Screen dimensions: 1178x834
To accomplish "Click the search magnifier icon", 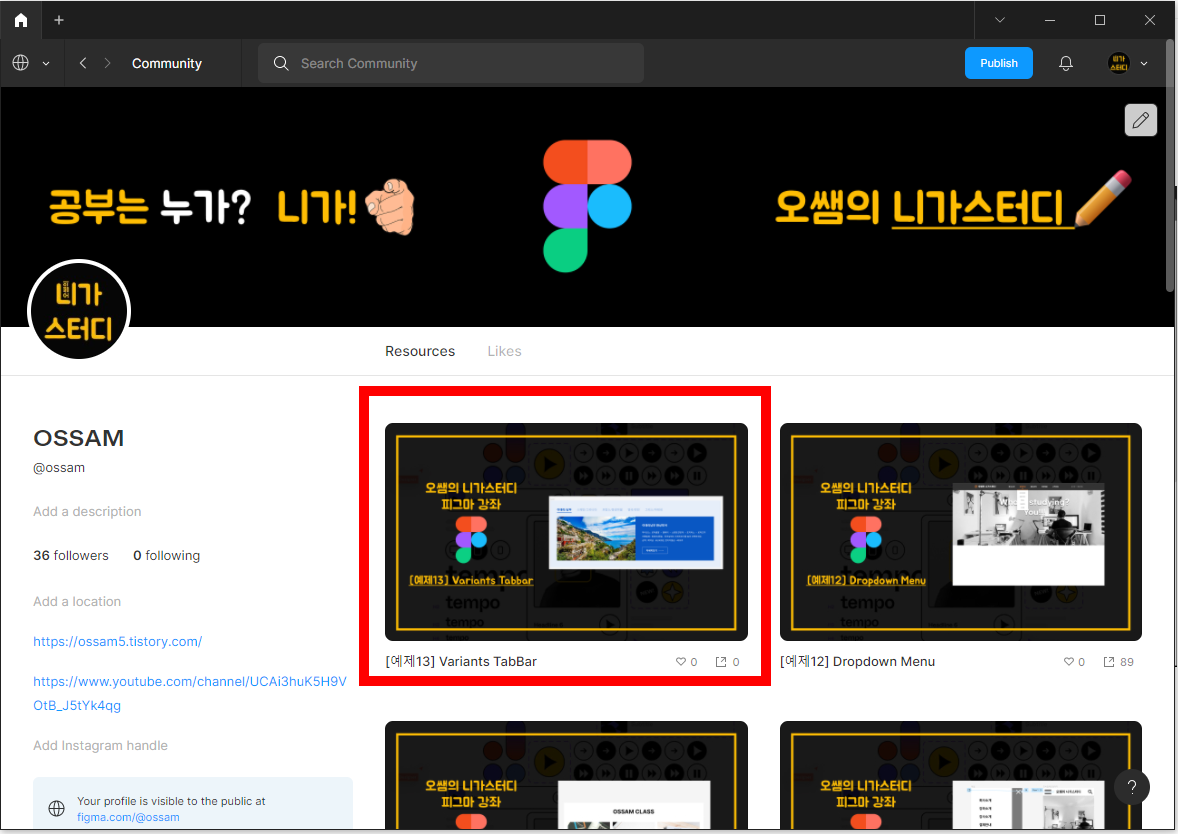I will tap(281, 63).
